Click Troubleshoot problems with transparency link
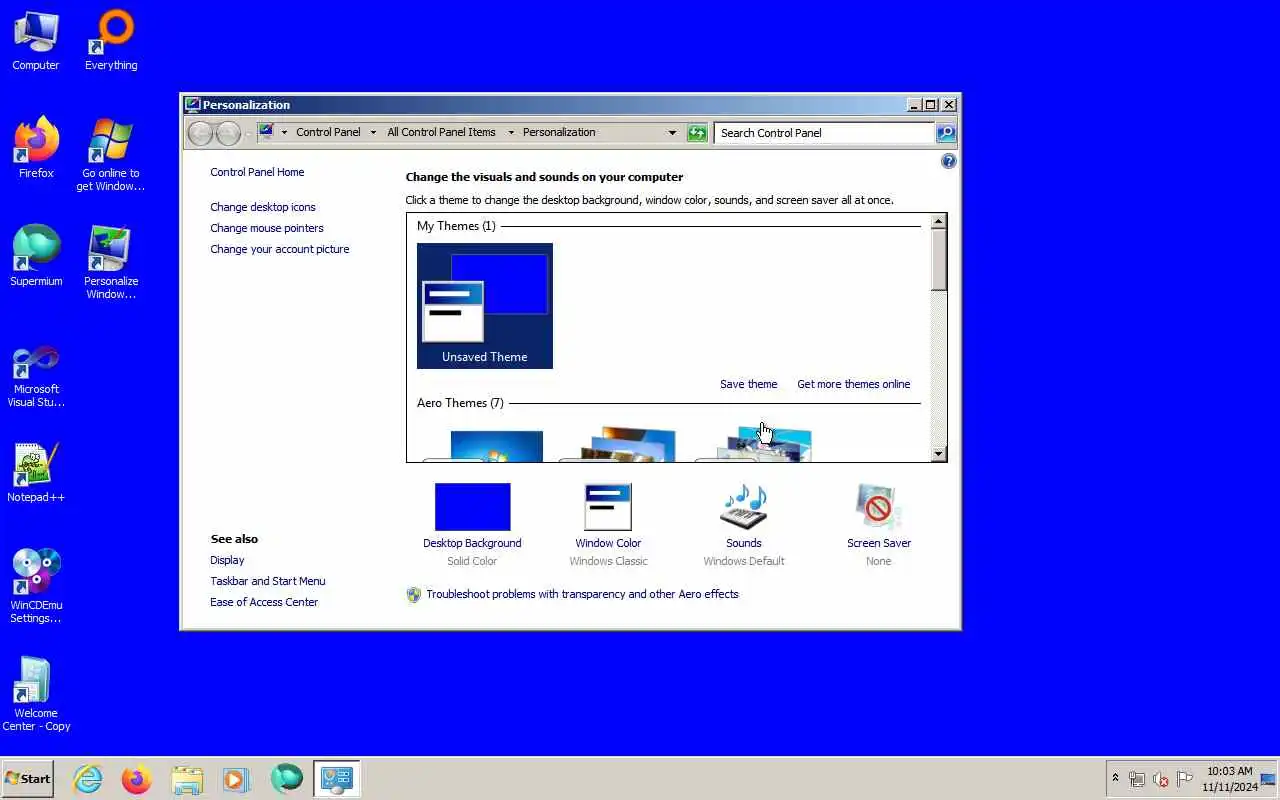The image size is (1280, 800). [582, 594]
